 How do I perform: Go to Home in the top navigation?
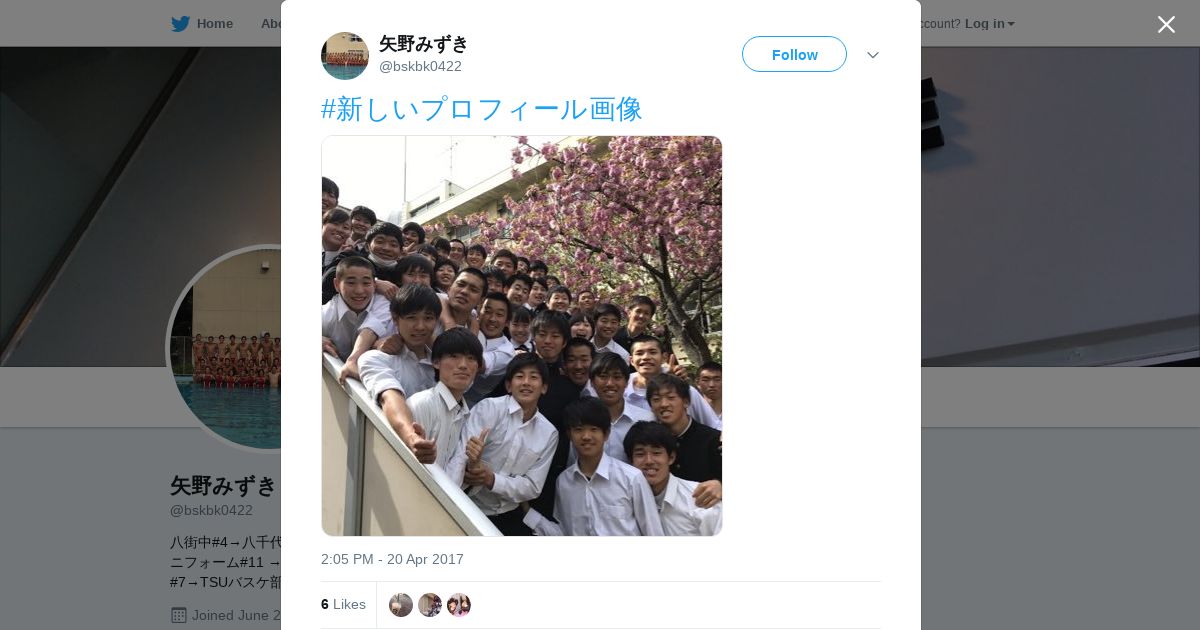214,23
